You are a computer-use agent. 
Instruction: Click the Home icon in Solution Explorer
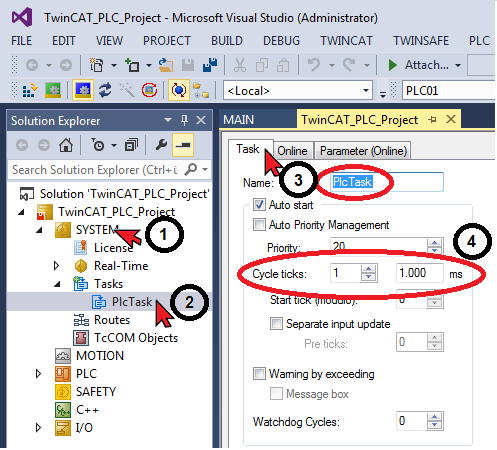[x=66, y=145]
